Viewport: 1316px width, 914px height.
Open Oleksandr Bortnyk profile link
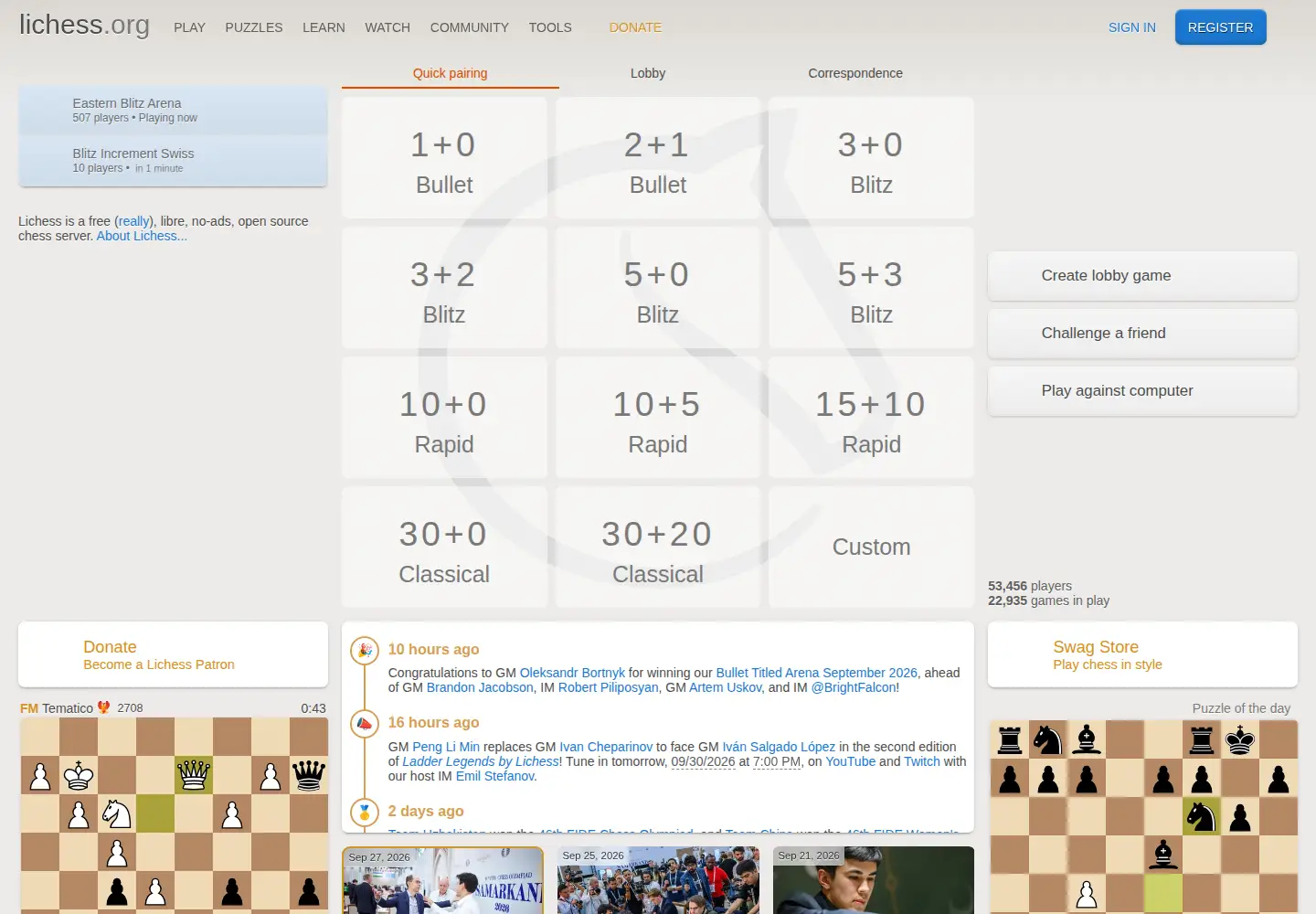[572, 673]
